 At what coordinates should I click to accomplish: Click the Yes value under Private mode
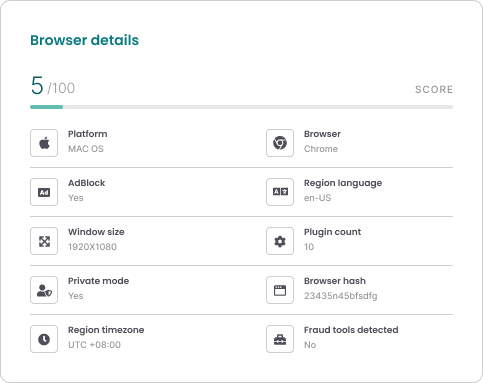[76, 296]
